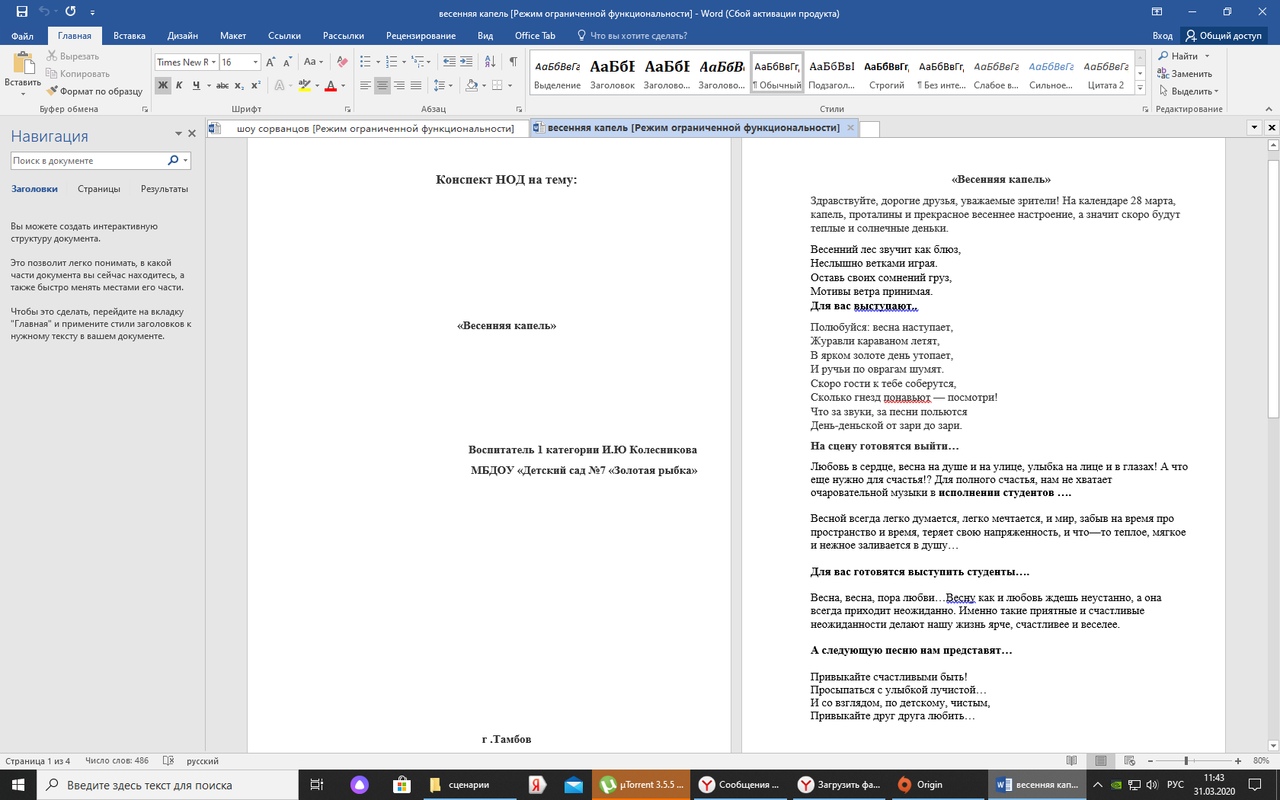
Task: Click the zoom slider in status bar
Action: pos(1186,760)
